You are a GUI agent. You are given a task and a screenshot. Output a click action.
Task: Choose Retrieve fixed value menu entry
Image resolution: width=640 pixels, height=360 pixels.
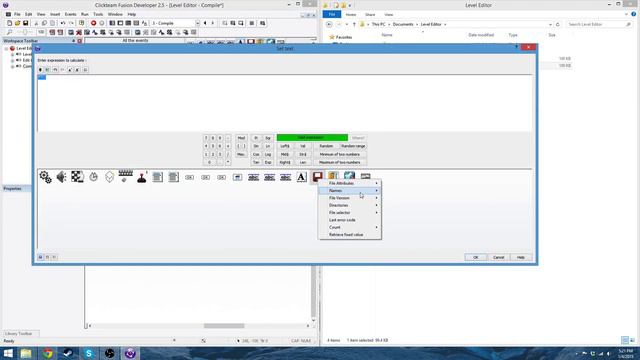[x=350, y=235]
